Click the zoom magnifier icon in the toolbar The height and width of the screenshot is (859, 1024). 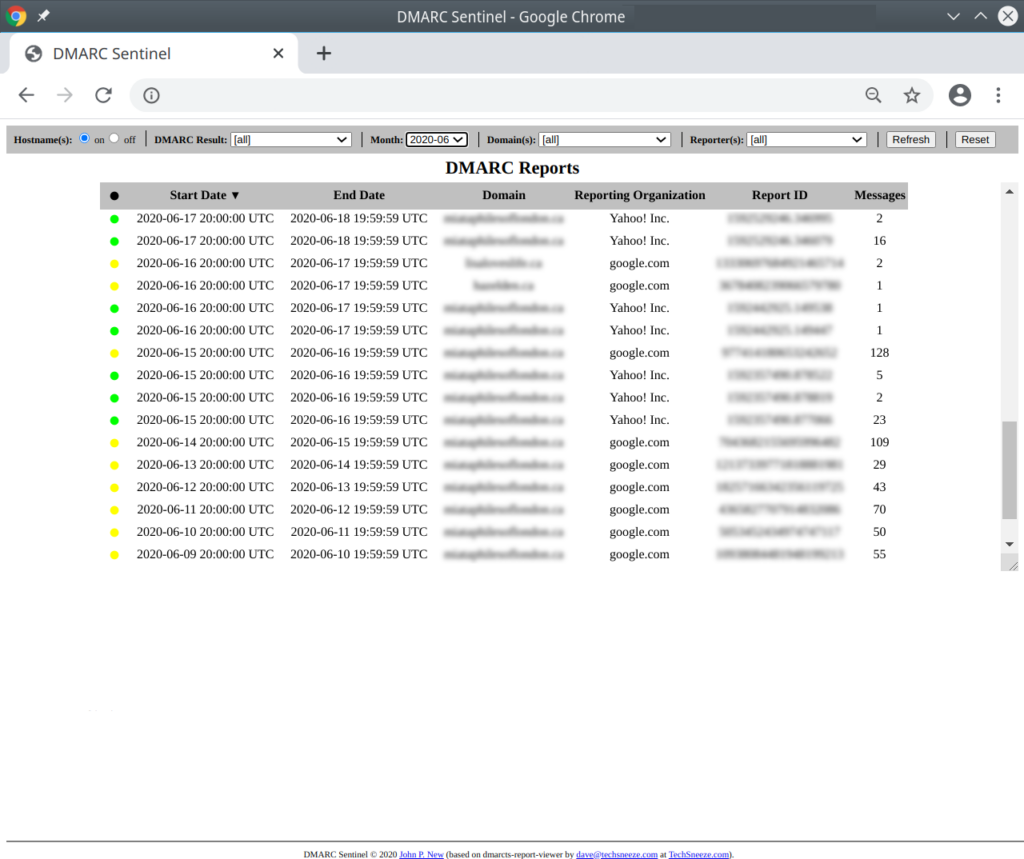873,95
